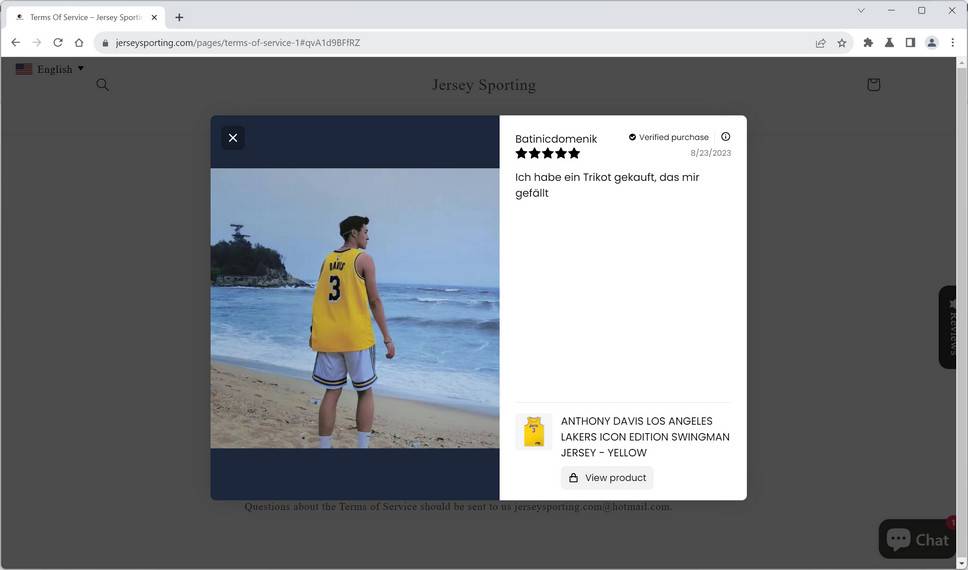
Task: Click the Batinicdomenik reviewer name
Action: 556,139
